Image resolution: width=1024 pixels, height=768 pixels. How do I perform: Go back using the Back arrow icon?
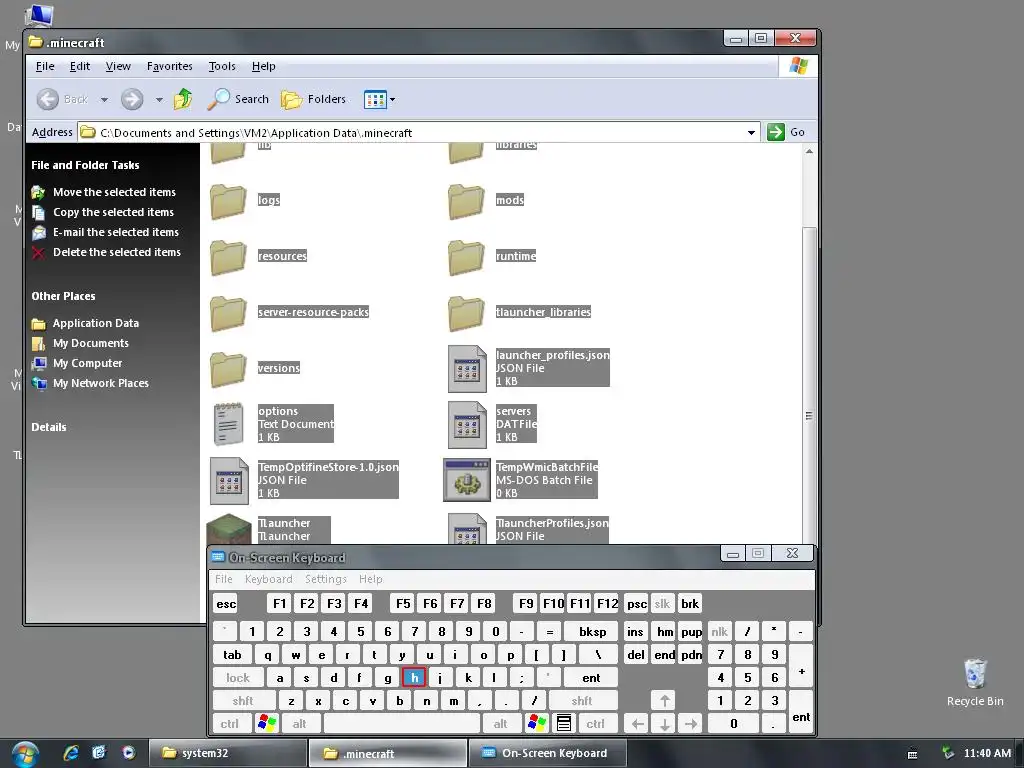48,99
